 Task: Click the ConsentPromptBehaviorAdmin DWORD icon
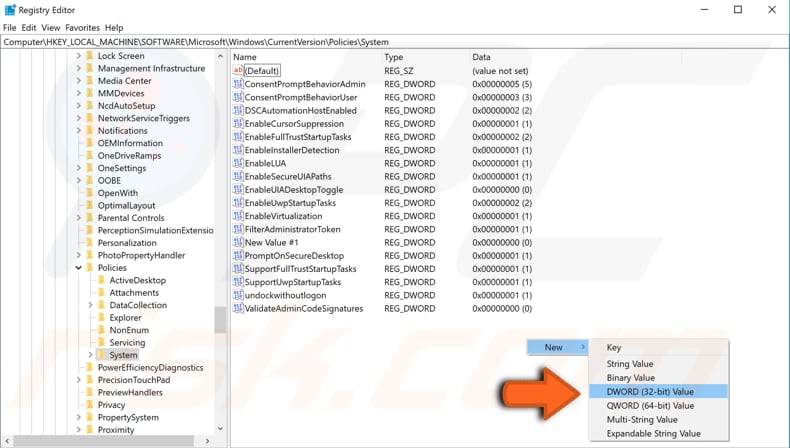click(x=238, y=84)
